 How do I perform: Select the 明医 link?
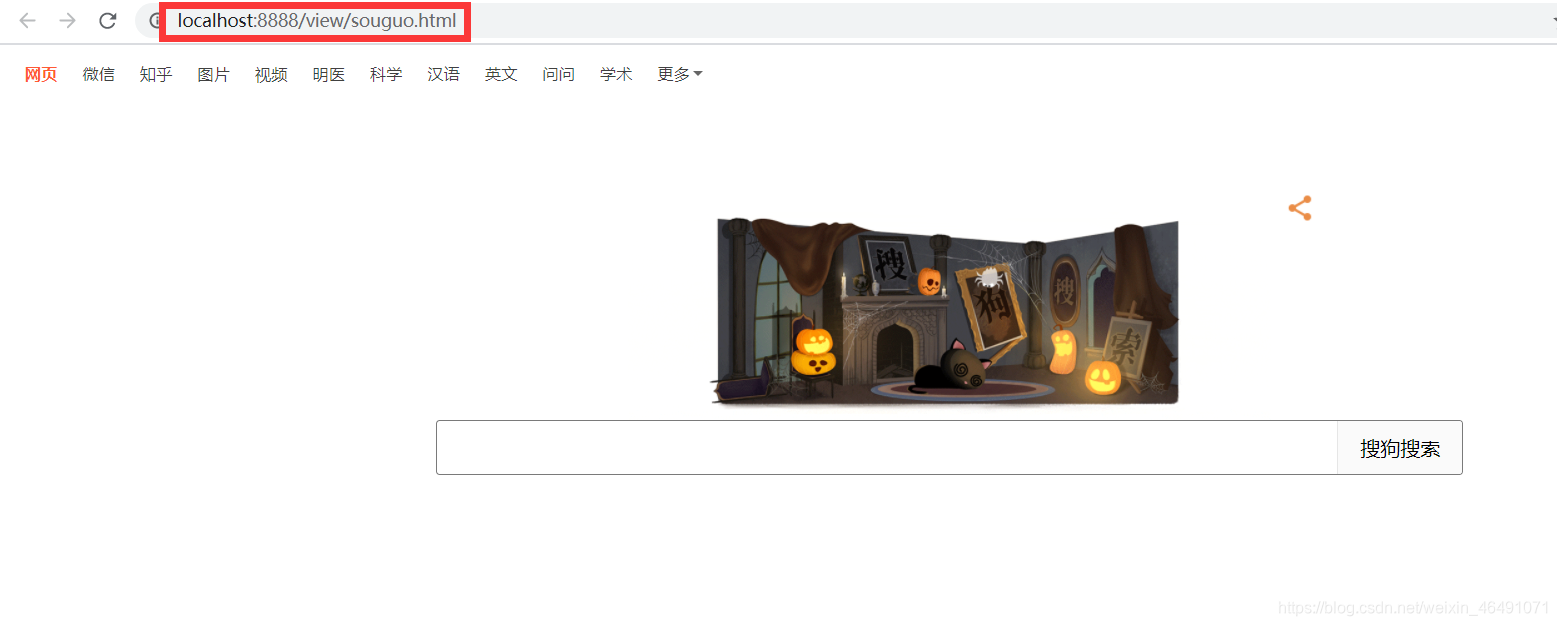coord(328,74)
